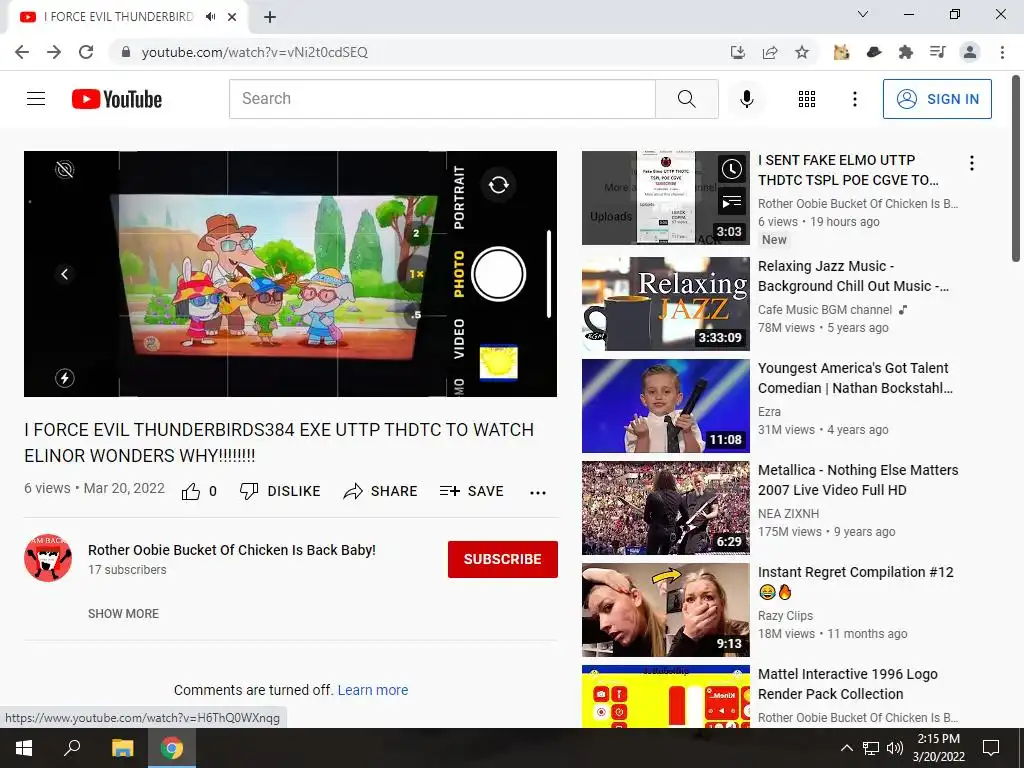Open the Windows notification center

[991, 748]
